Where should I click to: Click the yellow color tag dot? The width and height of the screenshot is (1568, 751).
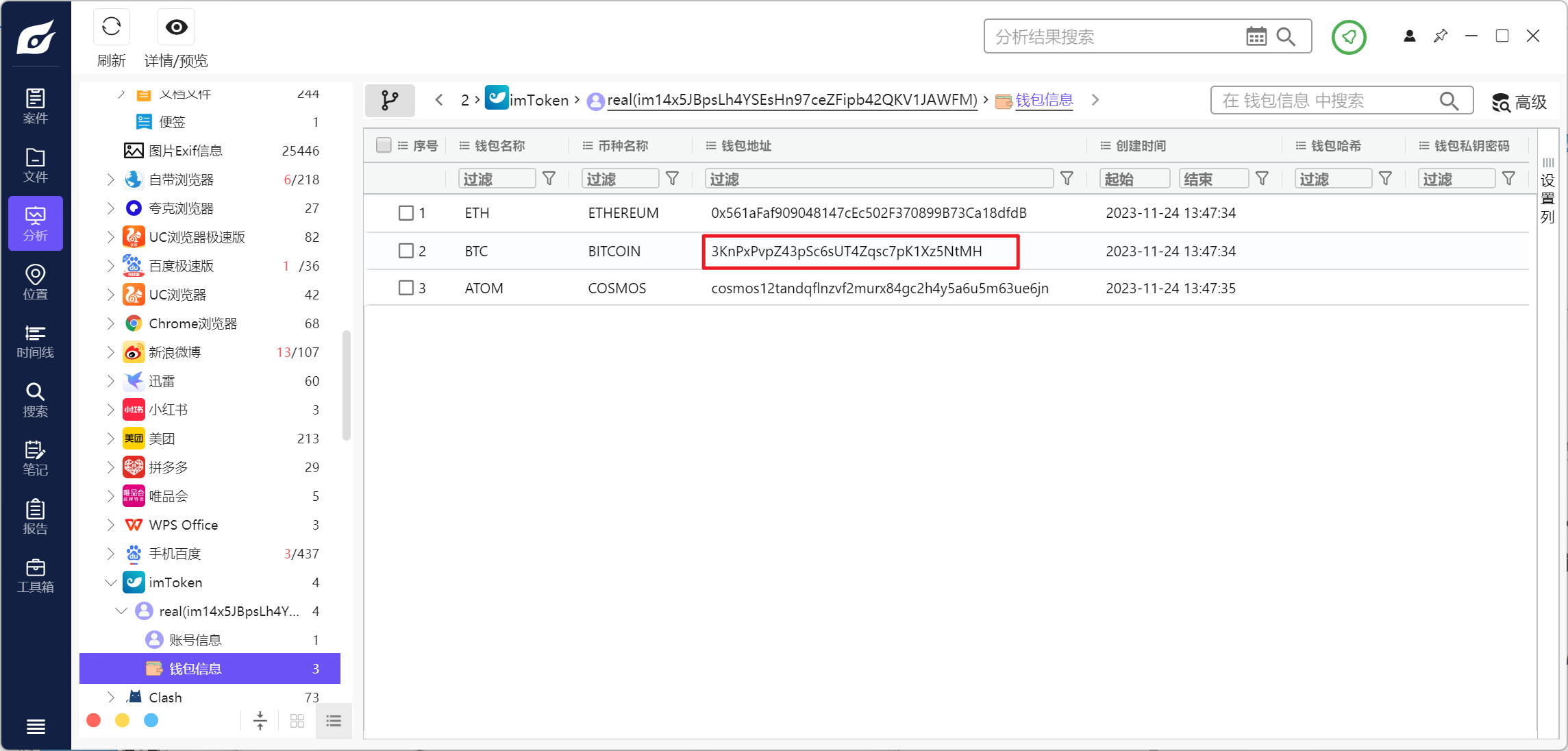point(123,720)
